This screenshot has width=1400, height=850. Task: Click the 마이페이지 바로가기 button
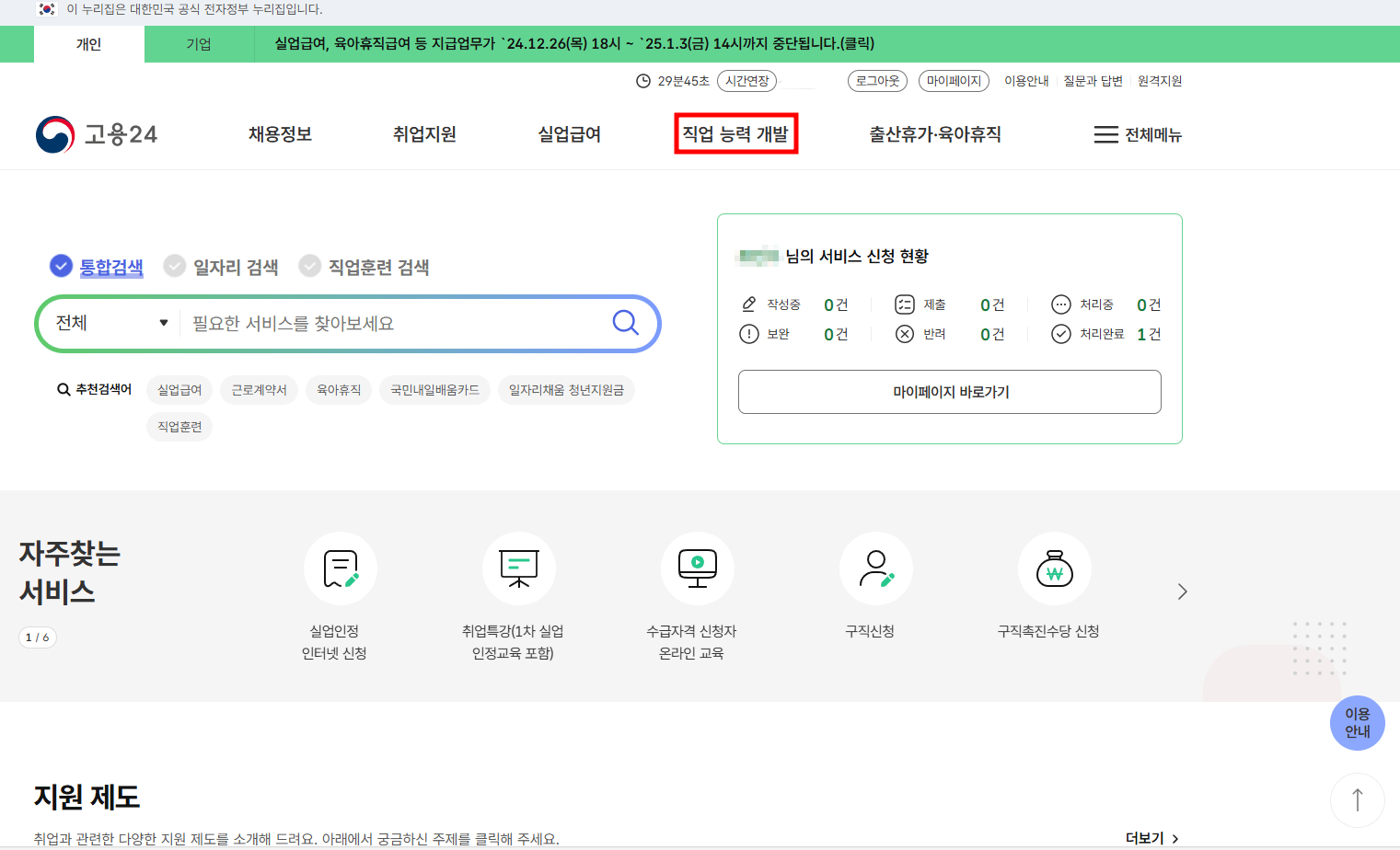click(949, 391)
